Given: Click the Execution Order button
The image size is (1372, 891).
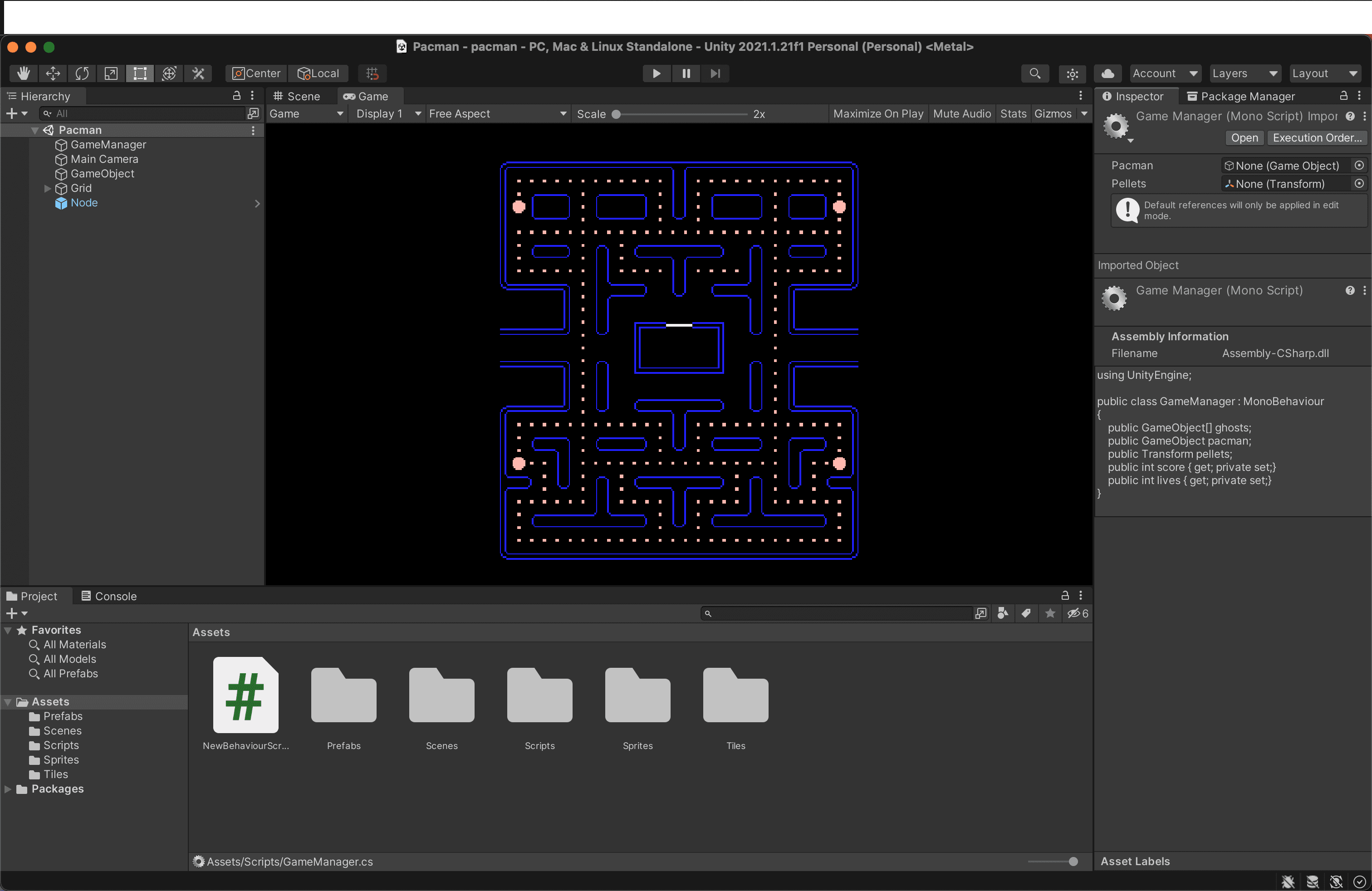Looking at the screenshot, I should [x=1317, y=138].
